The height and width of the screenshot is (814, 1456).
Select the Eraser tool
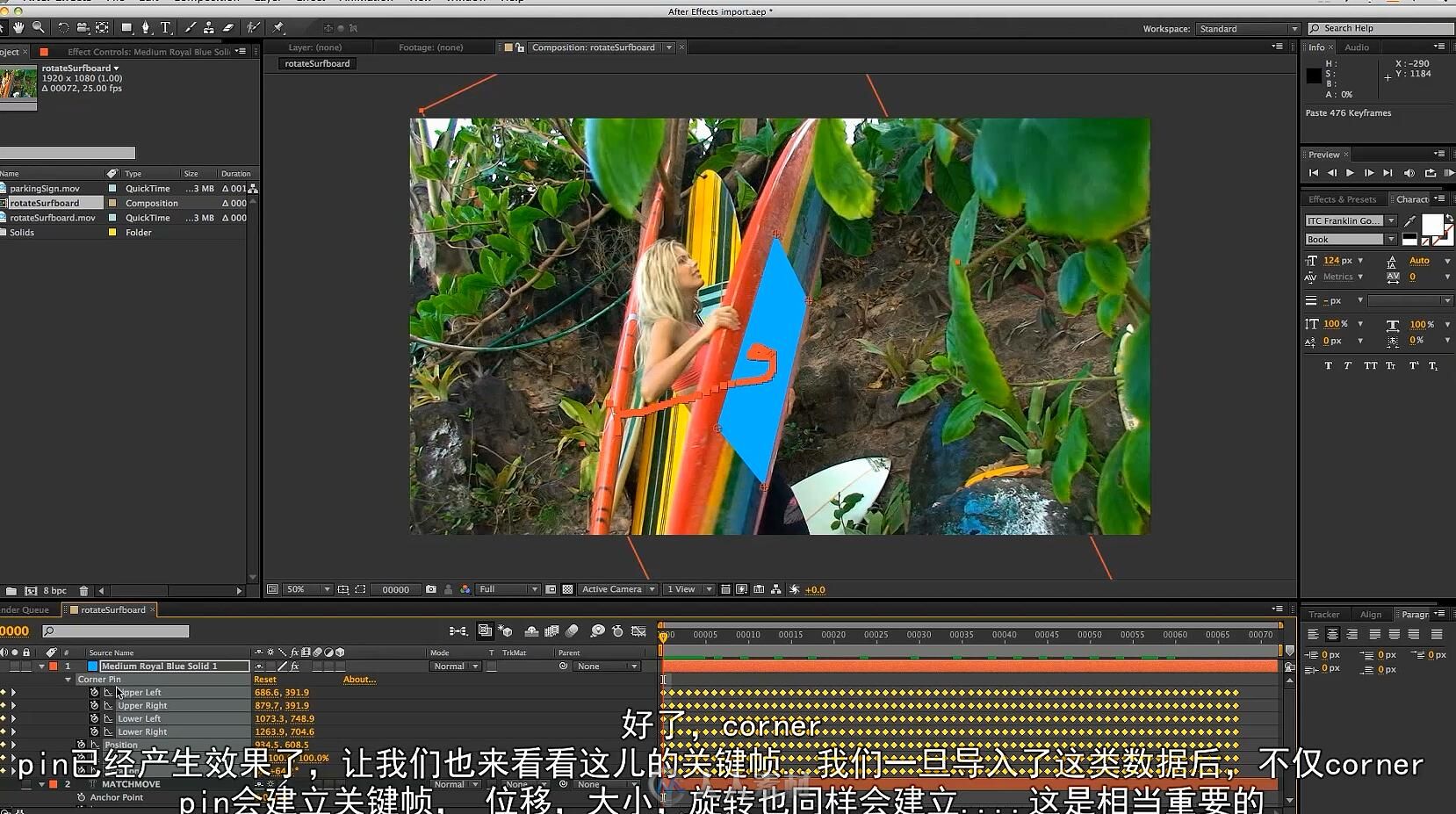[228, 28]
